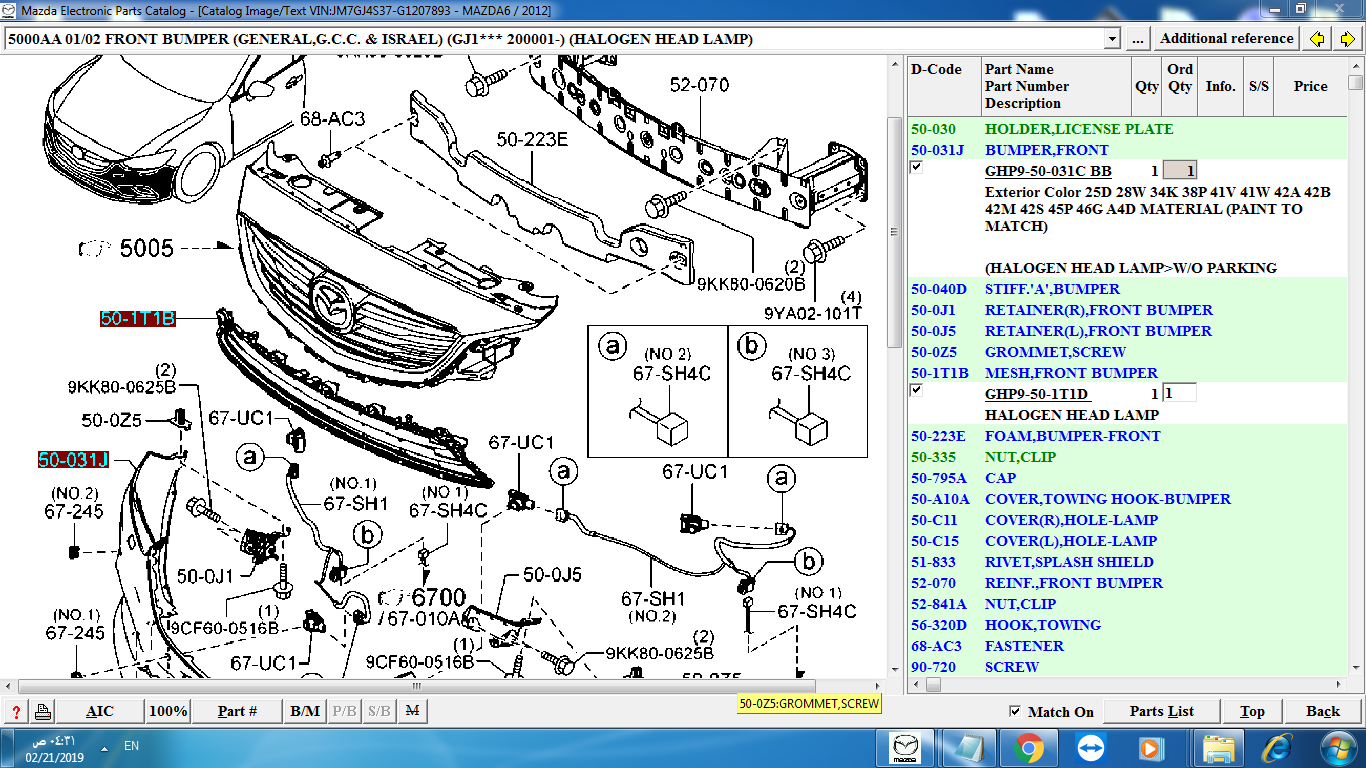The width and height of the screenshot is (1366, 768).
Task: Click the yellow right arrow navigation icon
Action: pos(1347,39)
